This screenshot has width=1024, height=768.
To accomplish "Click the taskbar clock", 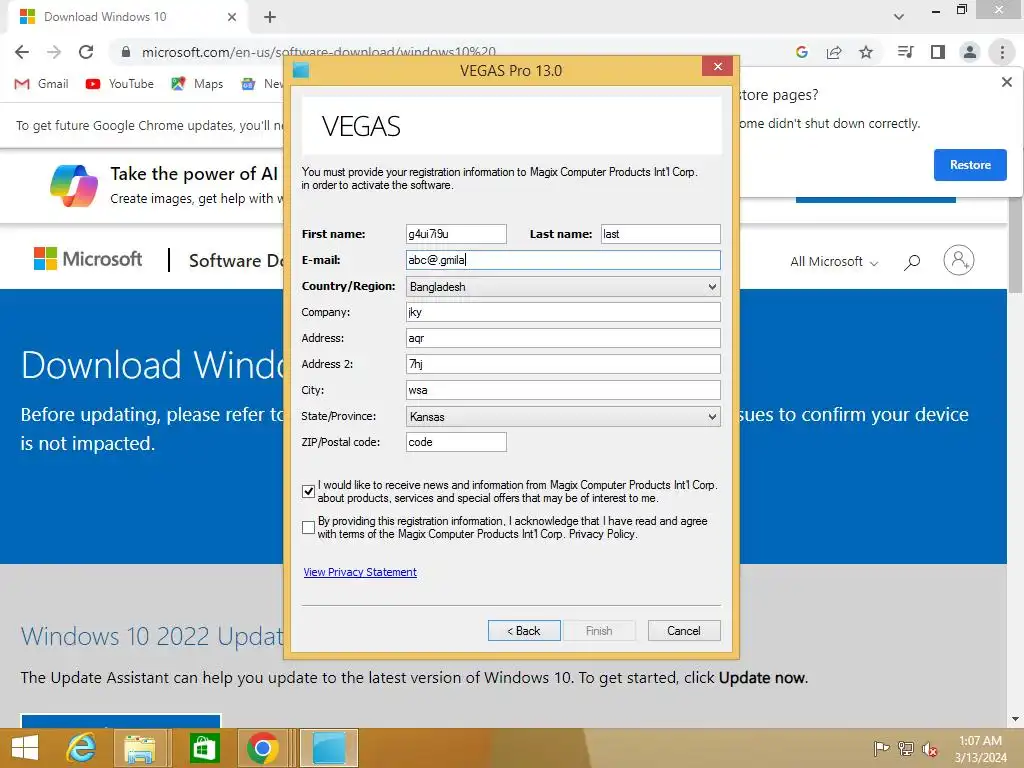I will (x=980, y=749).
